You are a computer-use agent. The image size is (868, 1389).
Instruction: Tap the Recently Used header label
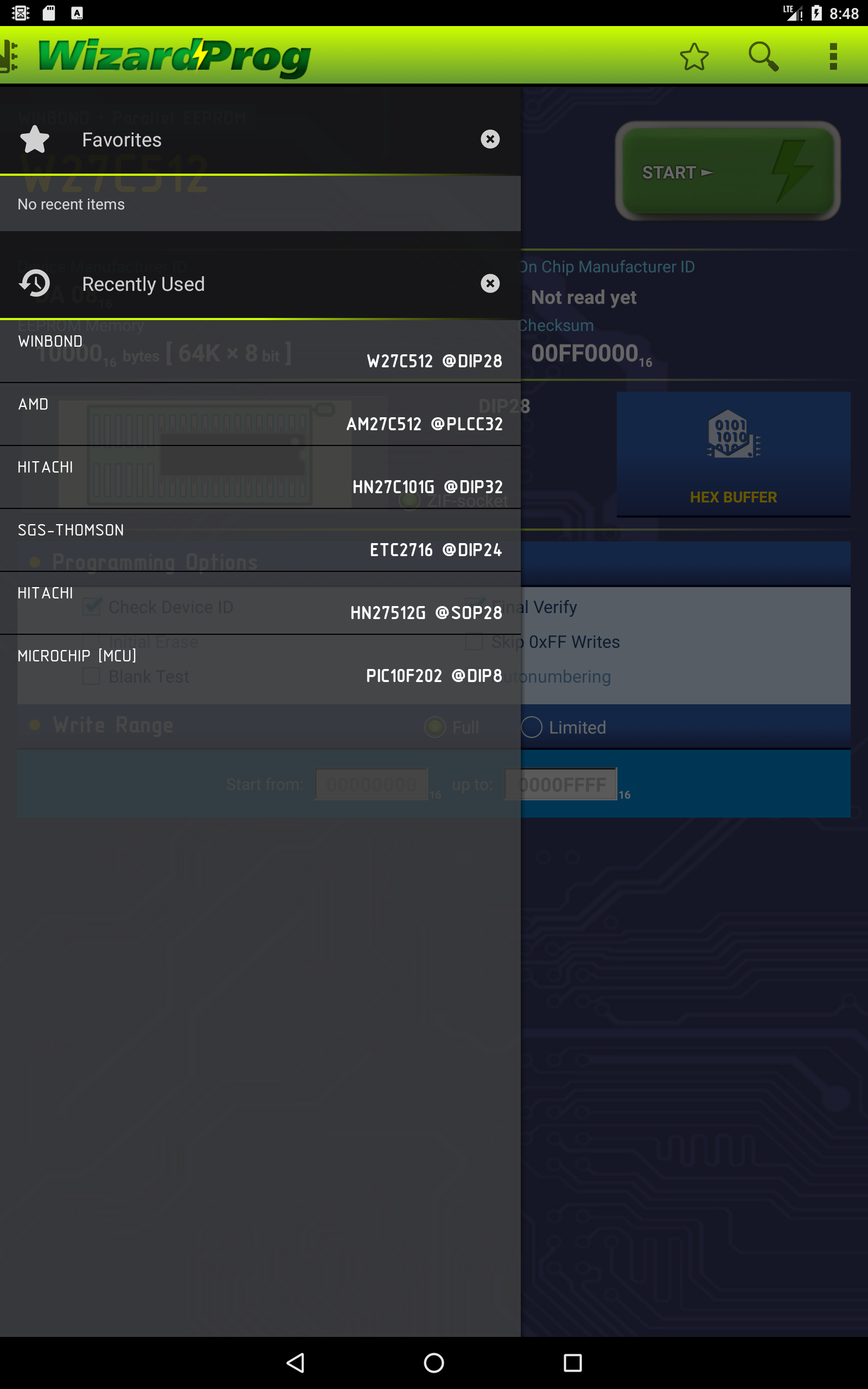(144, 284)
